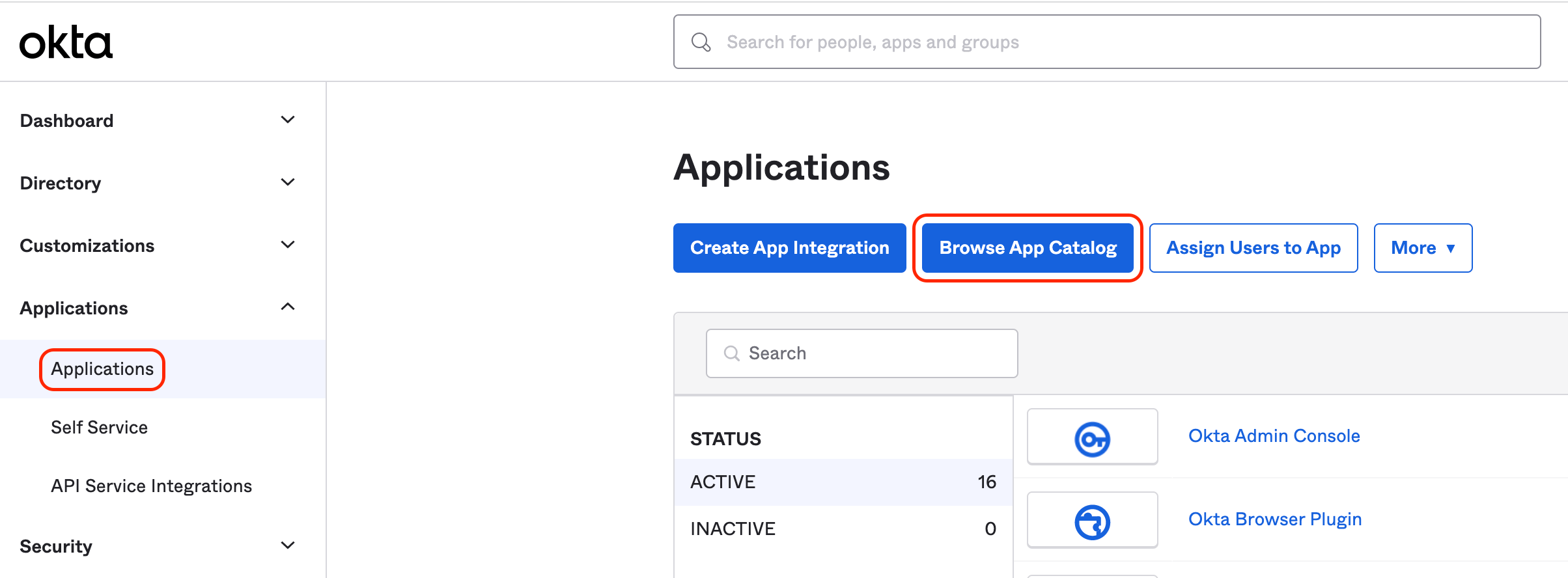Image resolution: width=1568 pixels, height=578 pixels.
Task: Expand the Customizations menu
Action: tap(287, 245)
